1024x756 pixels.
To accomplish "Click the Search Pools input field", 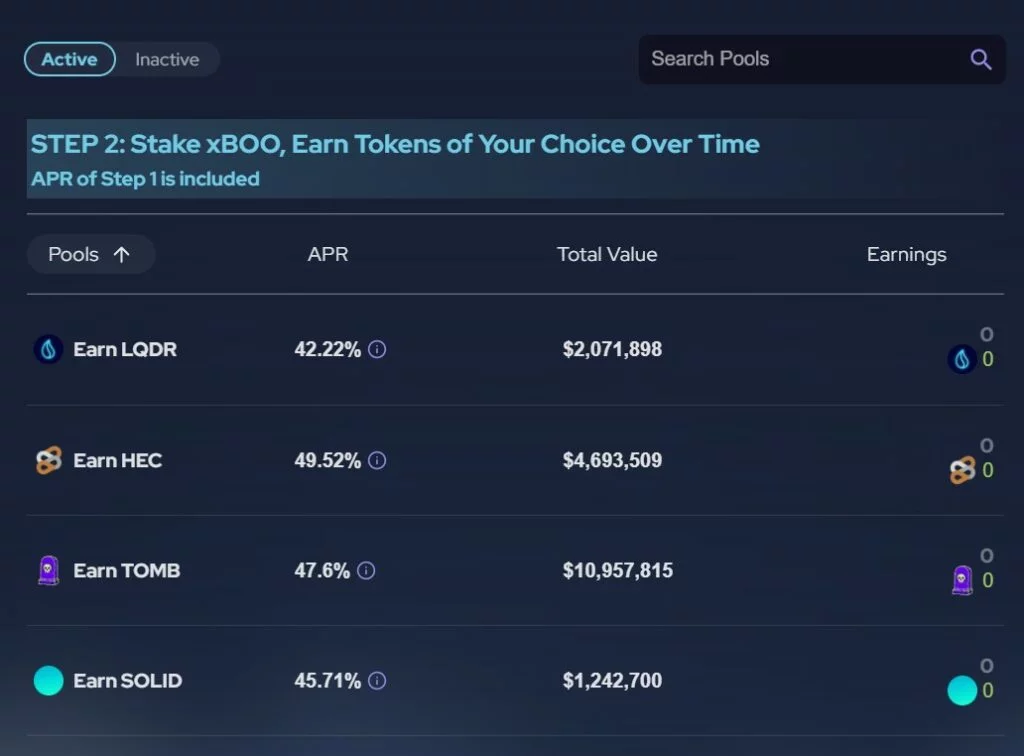I will coord(800,60).
